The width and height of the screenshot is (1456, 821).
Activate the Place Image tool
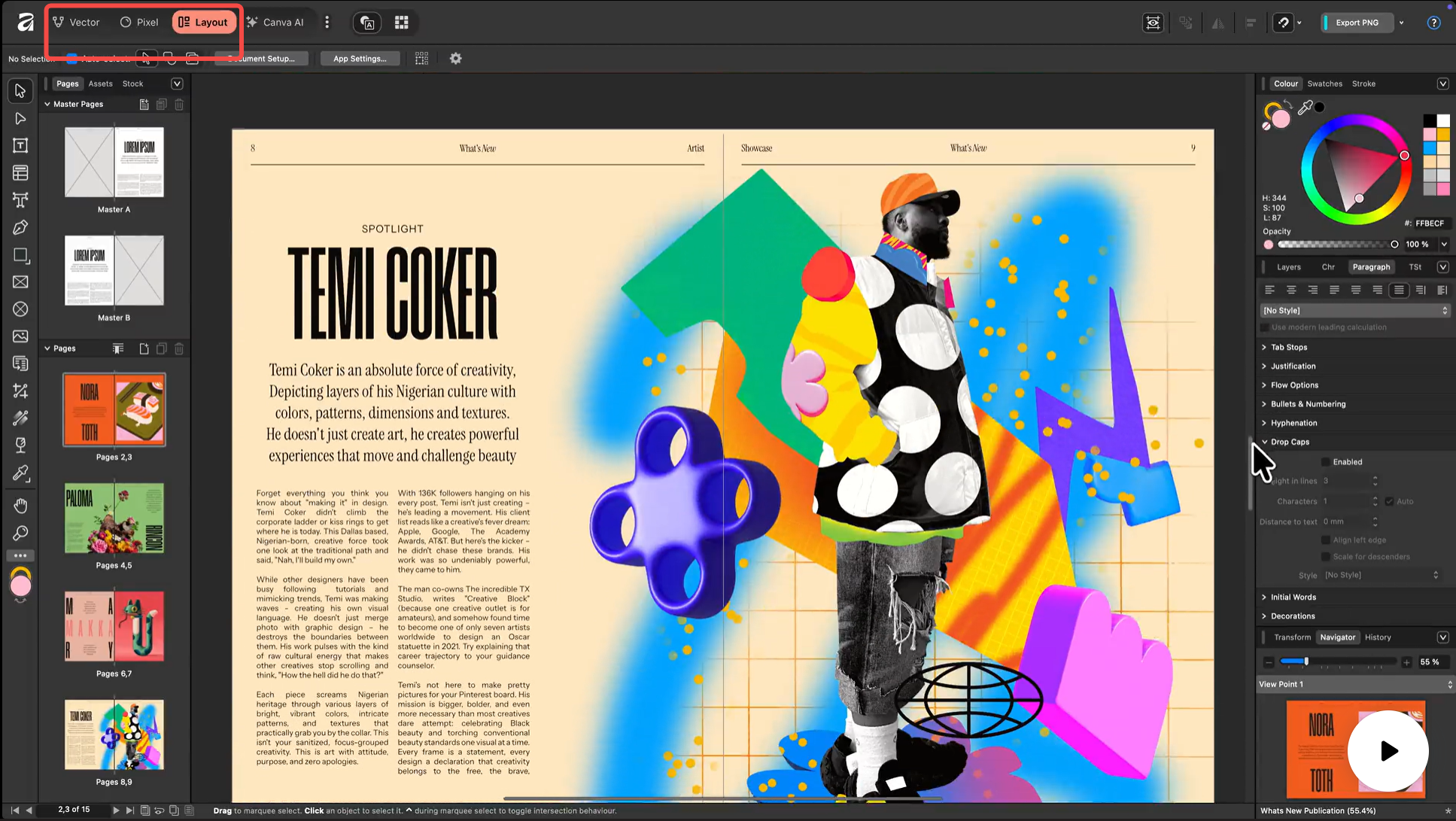click(20, 336)
